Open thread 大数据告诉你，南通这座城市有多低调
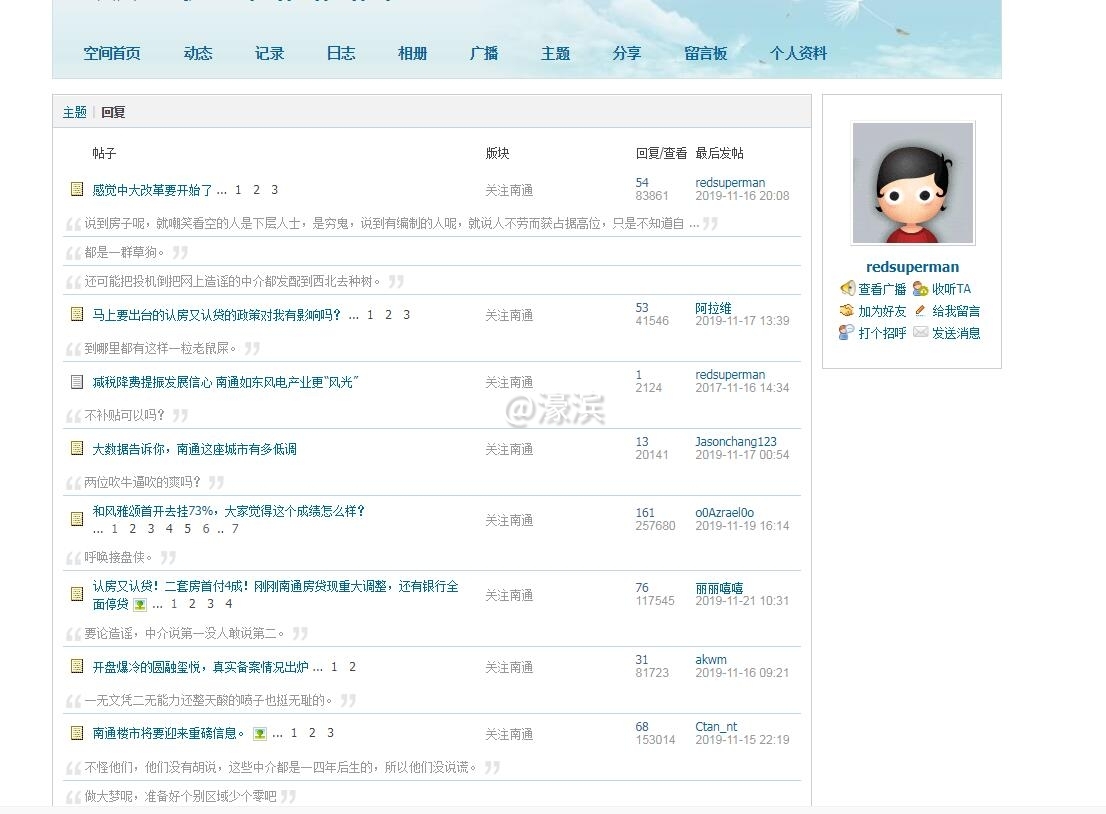This screenshot has width=1106, height=814. (x=194, y=449)
